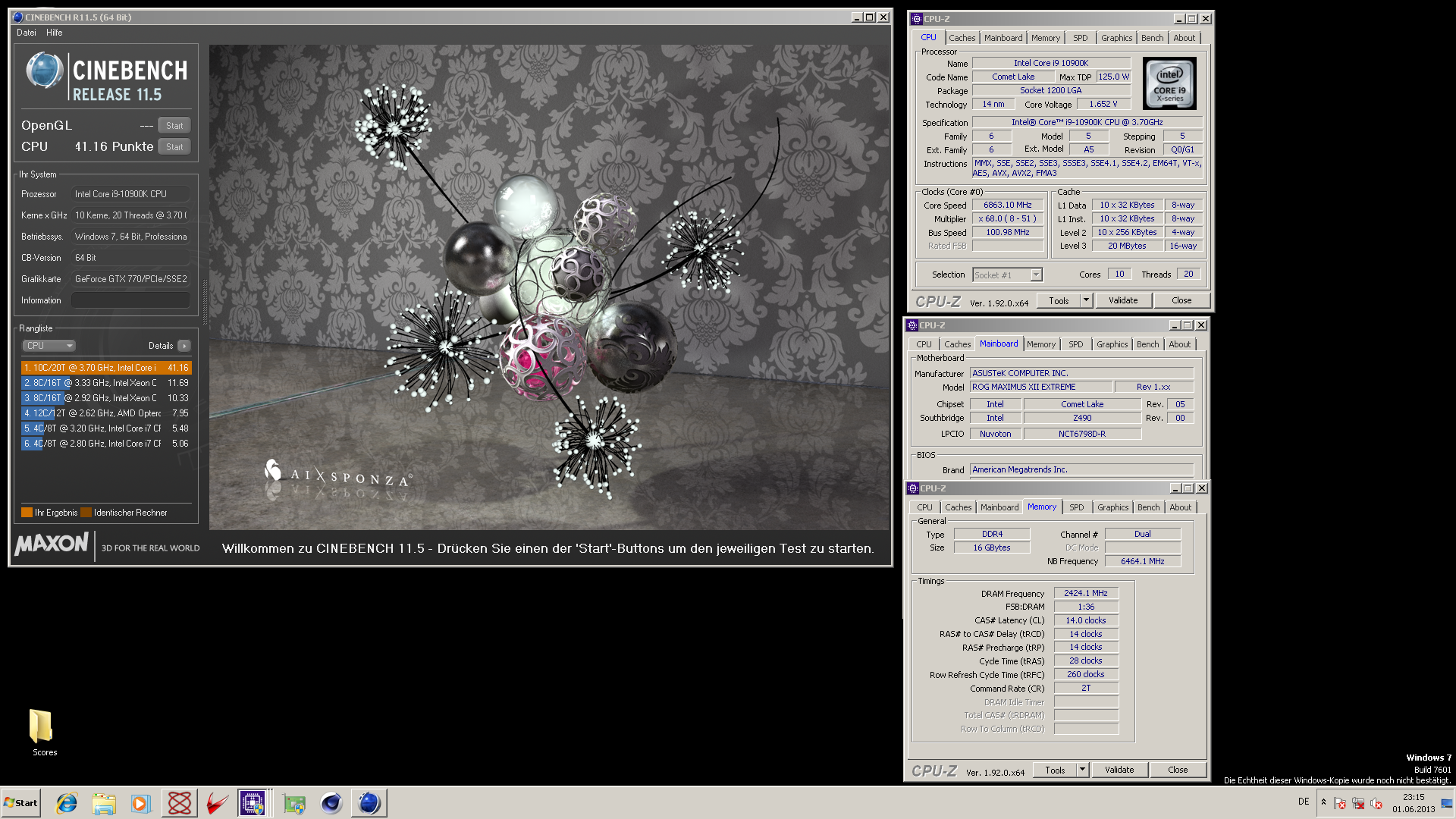Click Validate in Memory CPU-Z window

pyautogui.click(x=1119, y=770)
